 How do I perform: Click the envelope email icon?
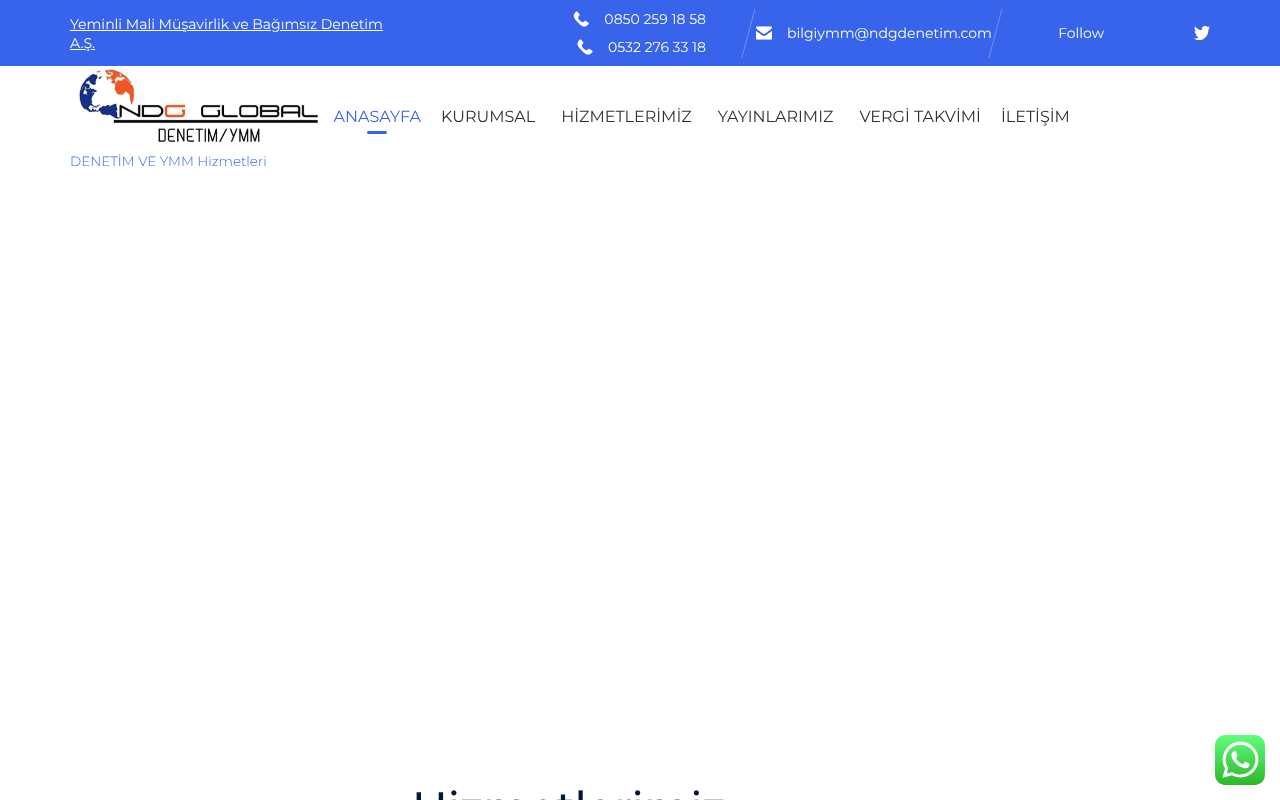pos(764,33)
